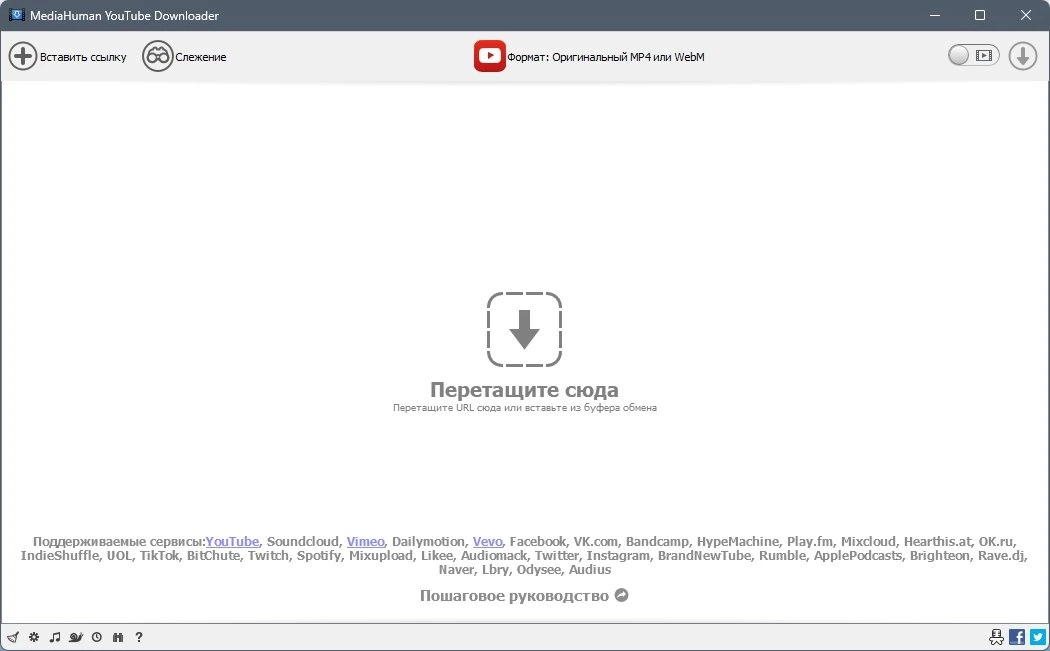
Task: Open the YouTube supported service link
Action: [232, 541]
